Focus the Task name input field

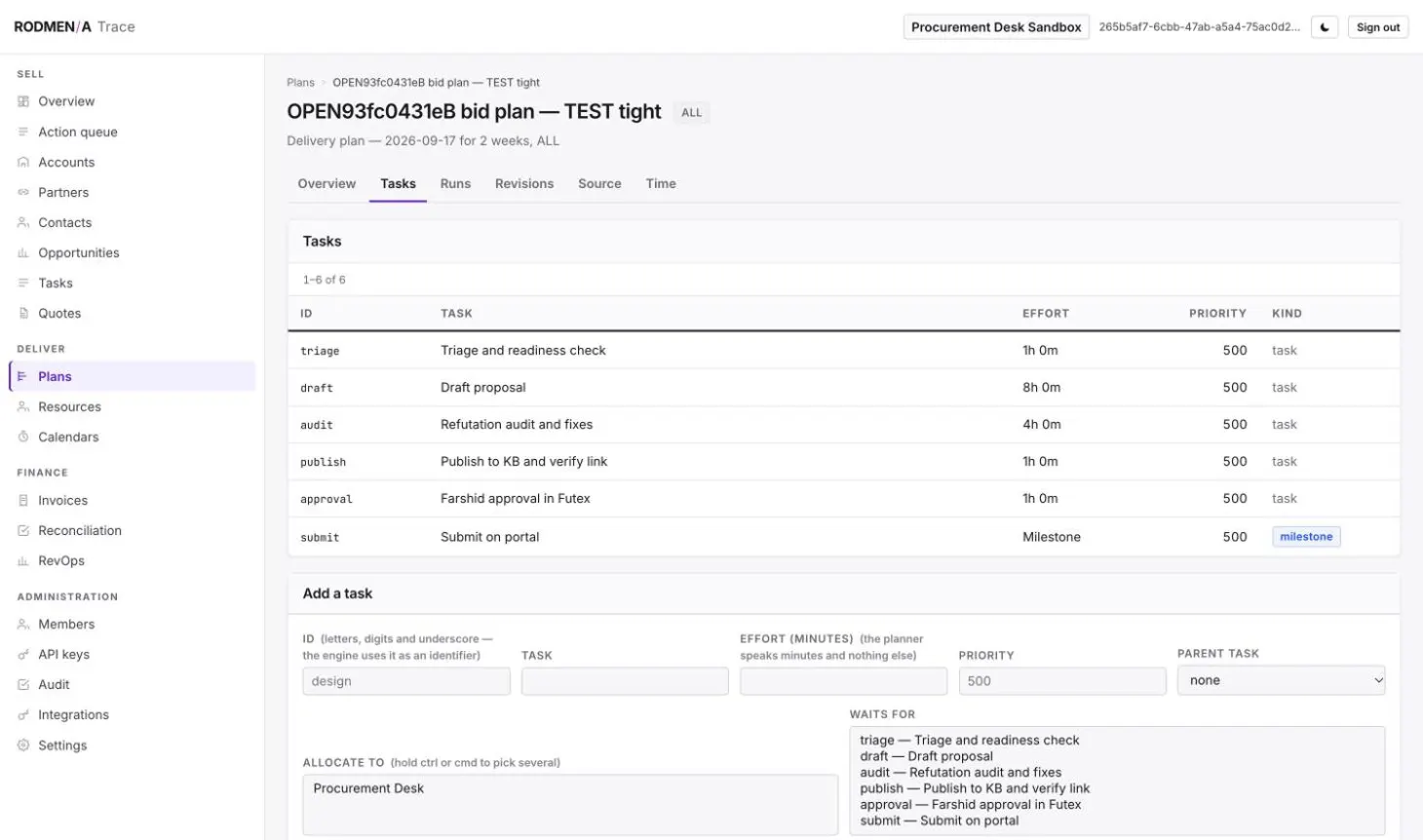click(625, 681)
